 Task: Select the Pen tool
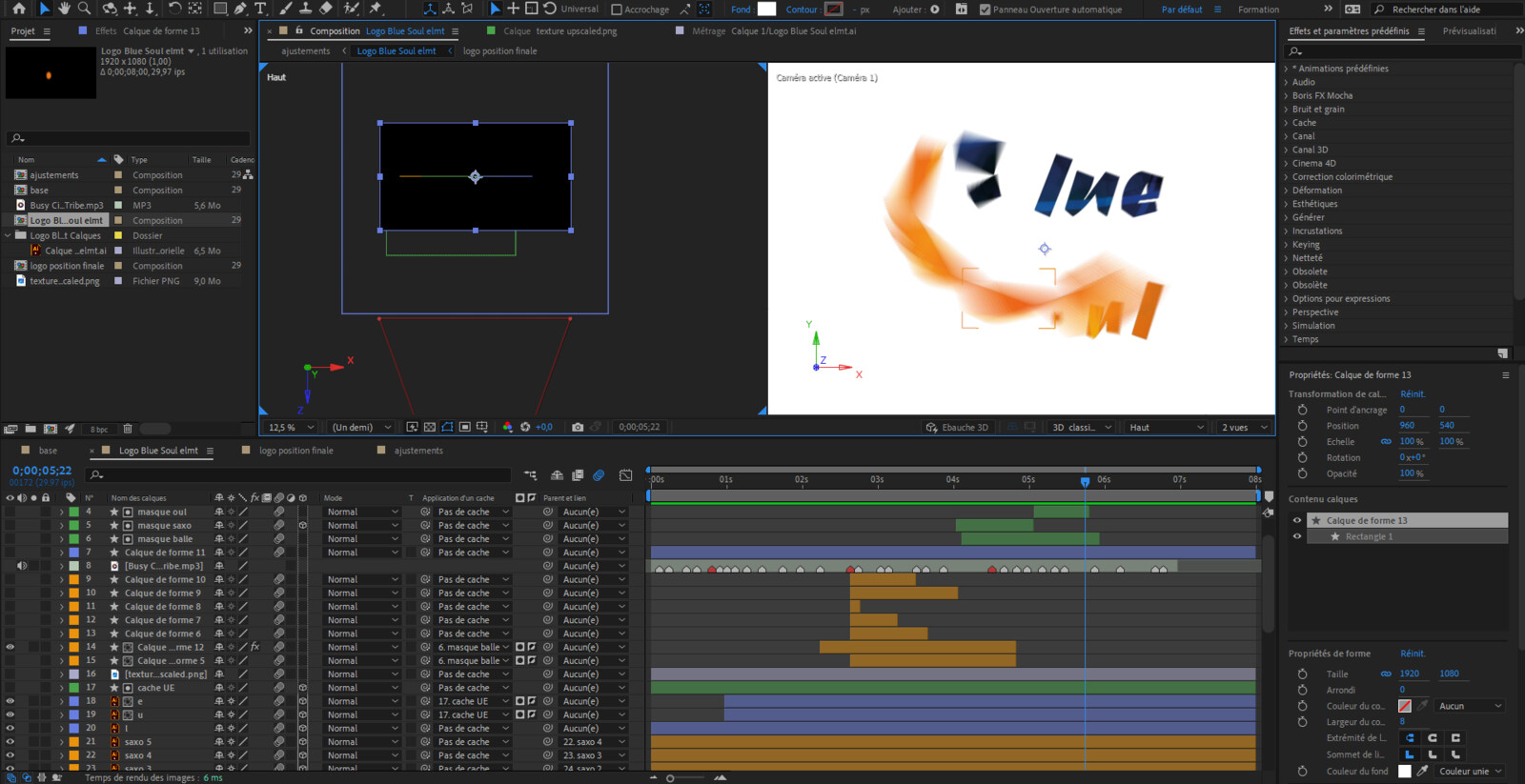[240, 9]
